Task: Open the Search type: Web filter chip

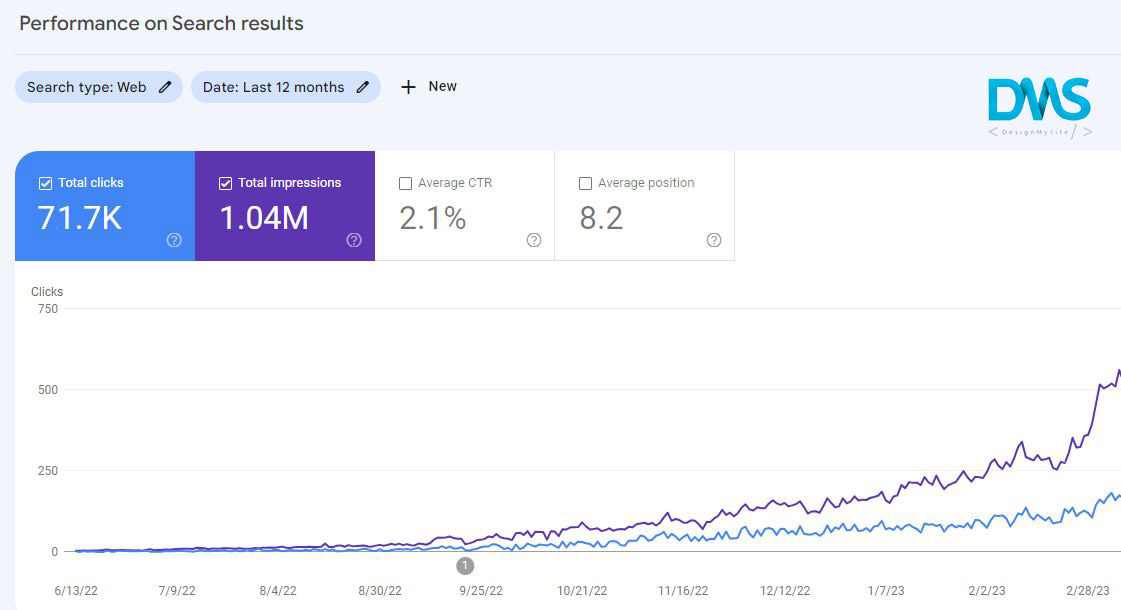Action: [99, 87]
